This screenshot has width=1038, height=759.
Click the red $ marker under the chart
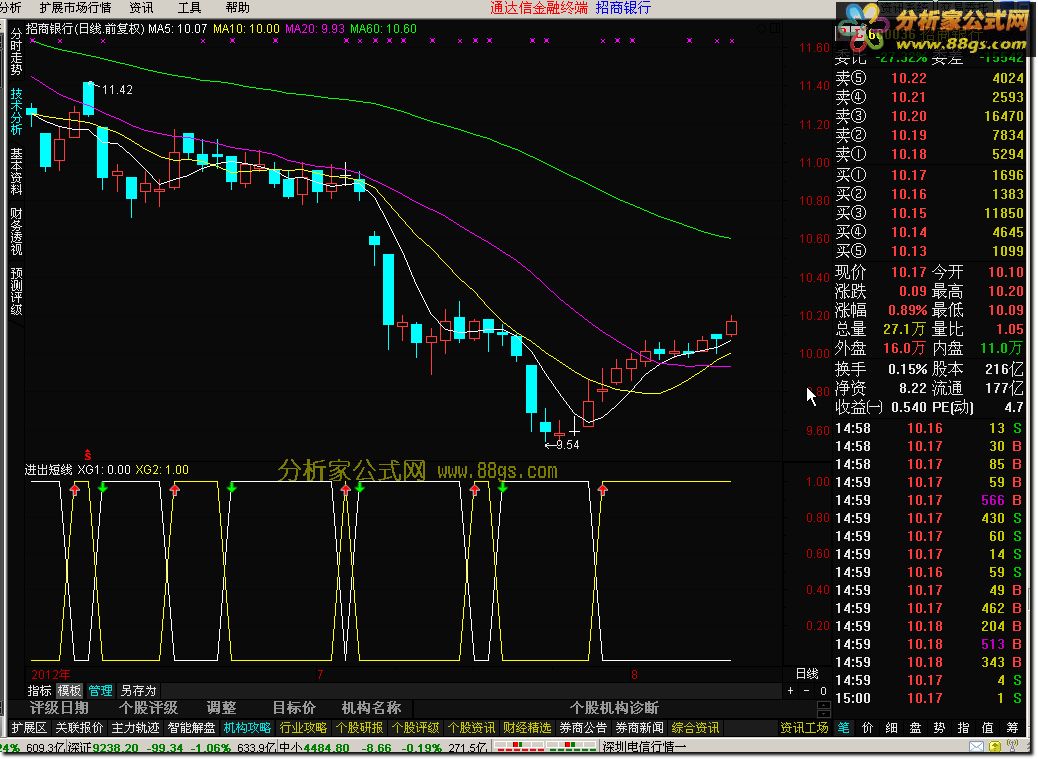87,455
